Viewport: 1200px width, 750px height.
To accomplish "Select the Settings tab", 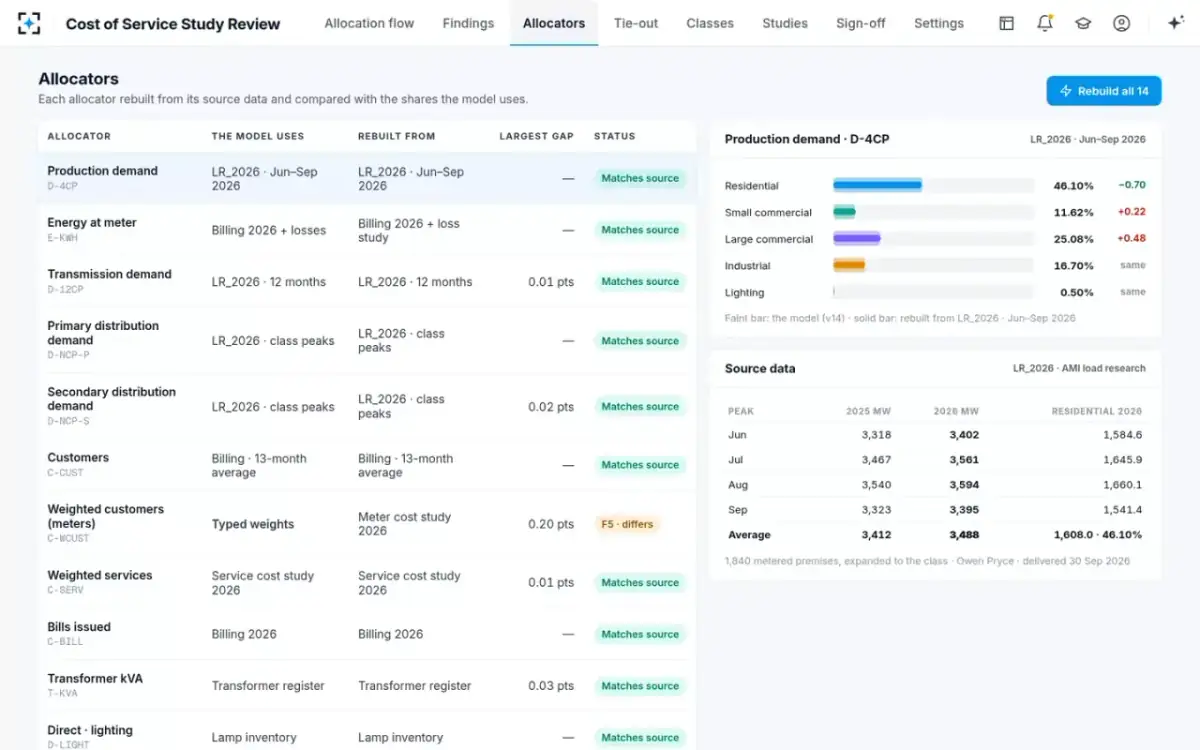I will 939,23.
